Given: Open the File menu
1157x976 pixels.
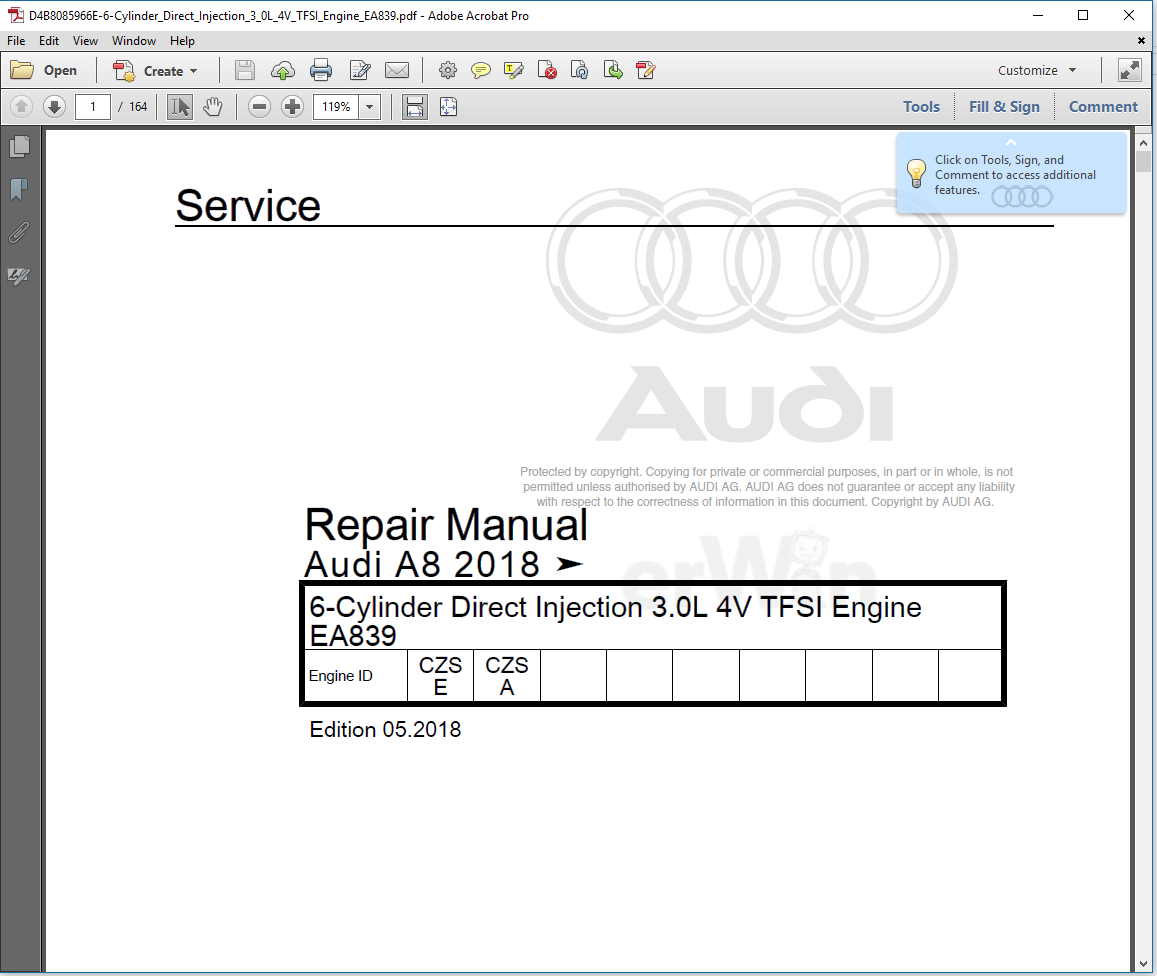Looking at the screenshot, I should coord(16,41).
